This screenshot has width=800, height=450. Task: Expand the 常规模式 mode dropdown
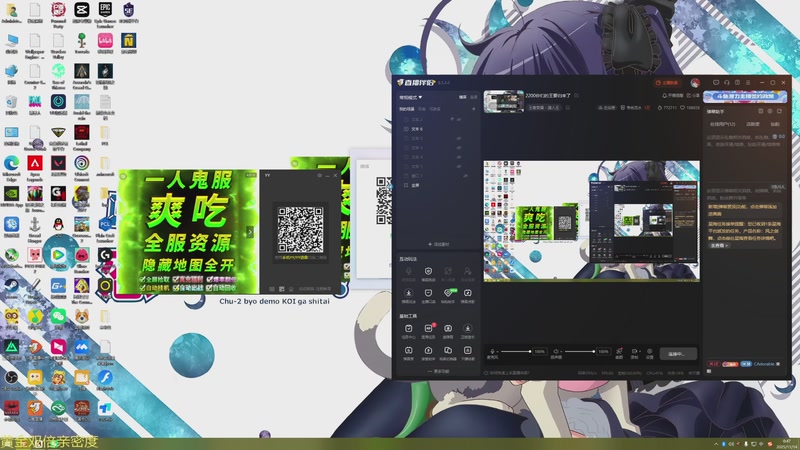tap(411, 97)
